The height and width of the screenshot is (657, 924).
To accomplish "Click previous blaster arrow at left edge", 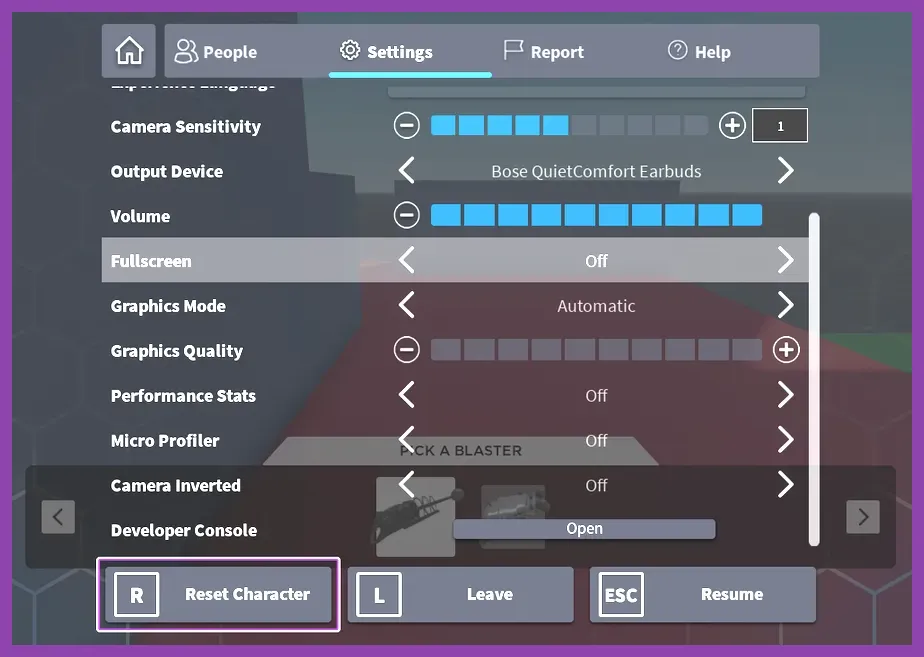I will point(58,517).
